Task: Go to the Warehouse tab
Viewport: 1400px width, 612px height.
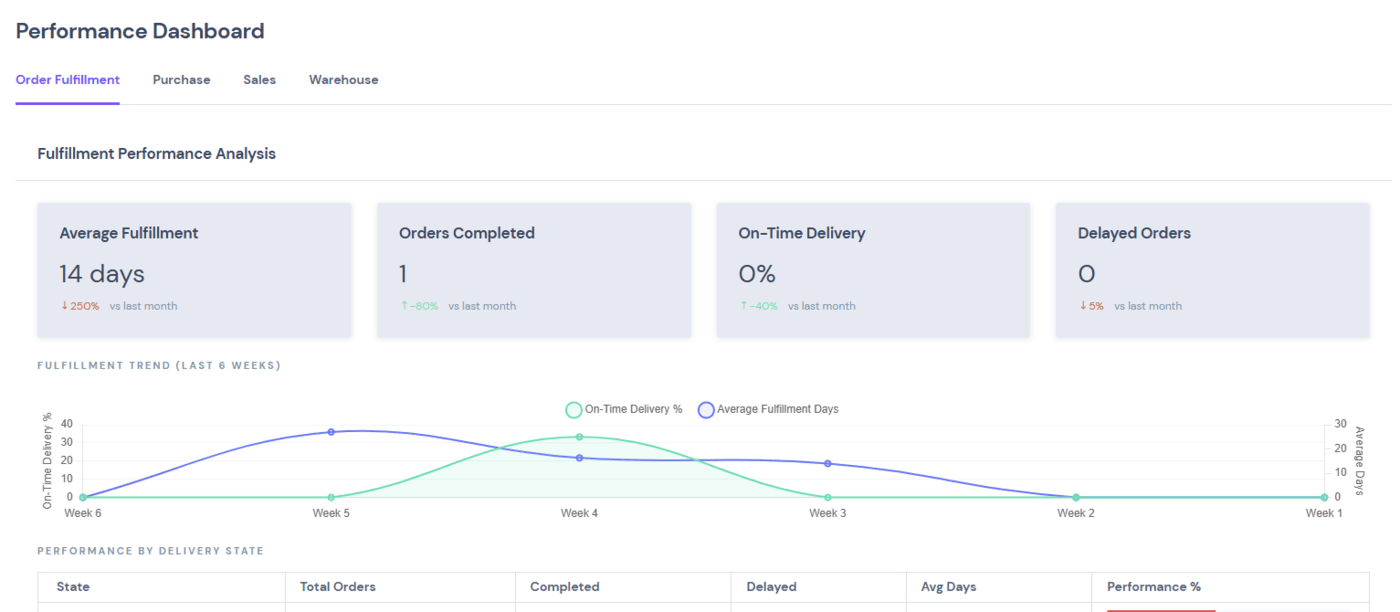Action: point(343,80)
